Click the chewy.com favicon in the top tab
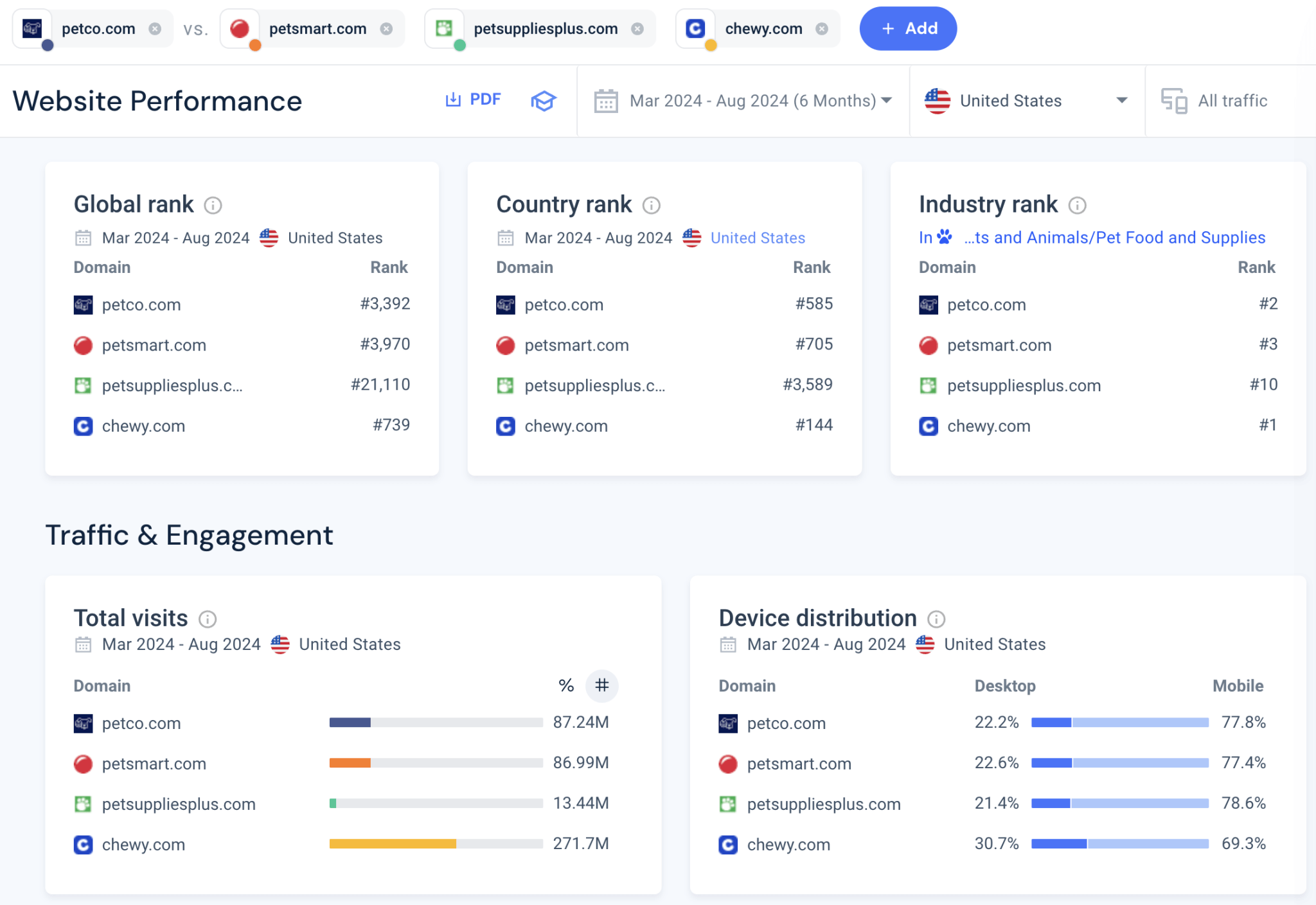Image resolution: width=1316 pixels, height=905 pixels. click(x=695, y=29)
